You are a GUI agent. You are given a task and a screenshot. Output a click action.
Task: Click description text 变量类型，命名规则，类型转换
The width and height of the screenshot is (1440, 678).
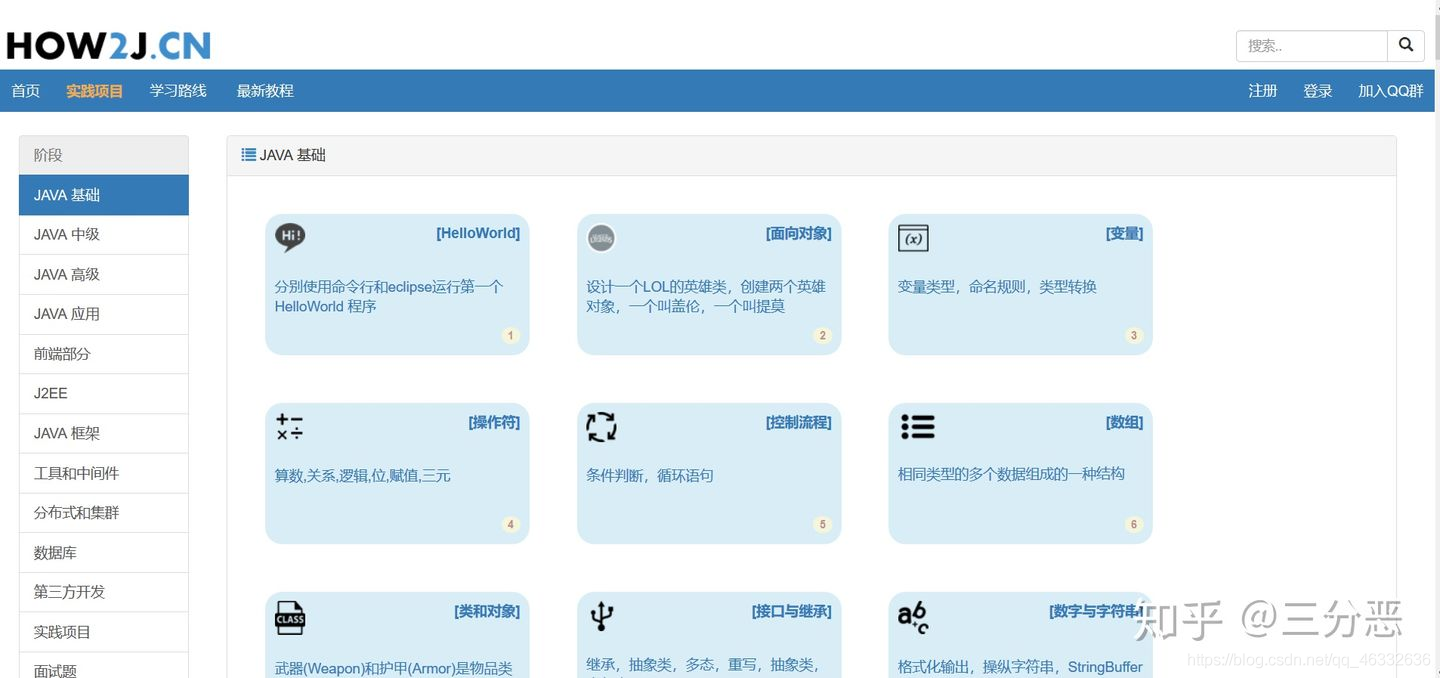(x=997, y=287)
